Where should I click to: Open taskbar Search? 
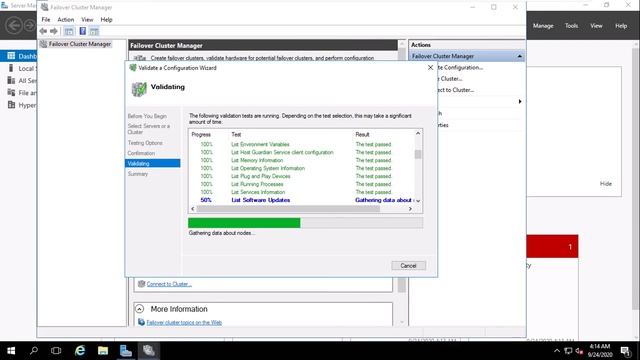(x=33, y=351)
